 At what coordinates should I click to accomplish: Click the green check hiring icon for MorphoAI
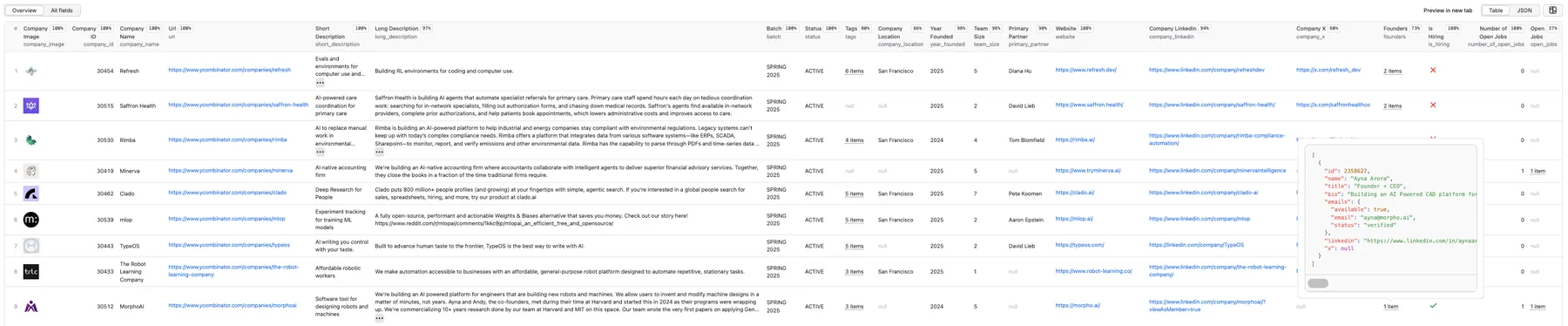coord(1433,306)
